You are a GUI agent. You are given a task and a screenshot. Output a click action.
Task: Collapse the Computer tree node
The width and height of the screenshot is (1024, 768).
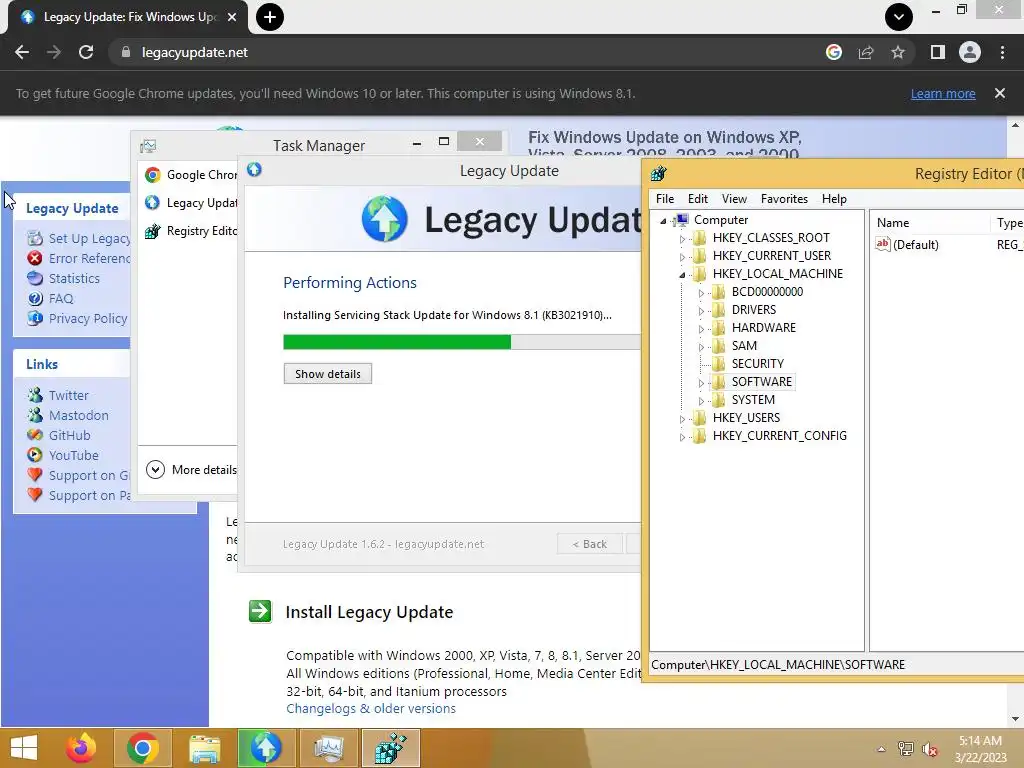(664, 221)
